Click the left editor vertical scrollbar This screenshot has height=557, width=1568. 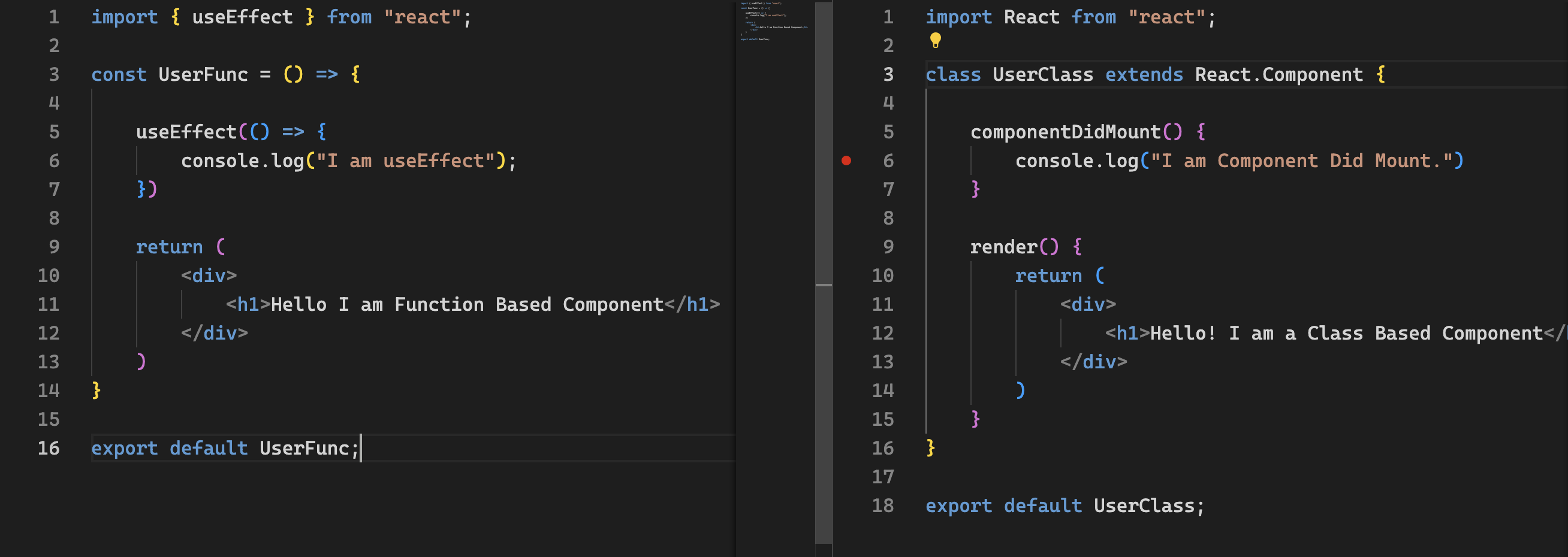(824, 273)
